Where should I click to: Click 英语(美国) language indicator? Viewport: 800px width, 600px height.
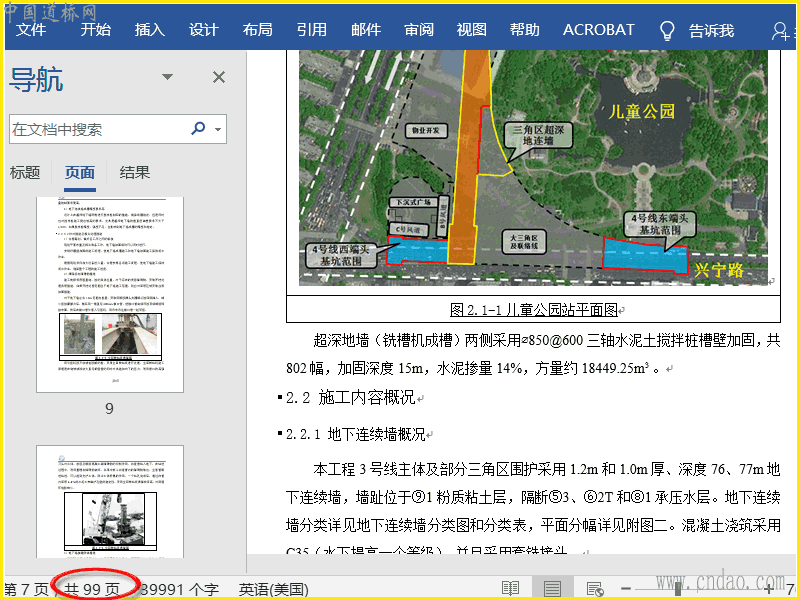point(273,589)
